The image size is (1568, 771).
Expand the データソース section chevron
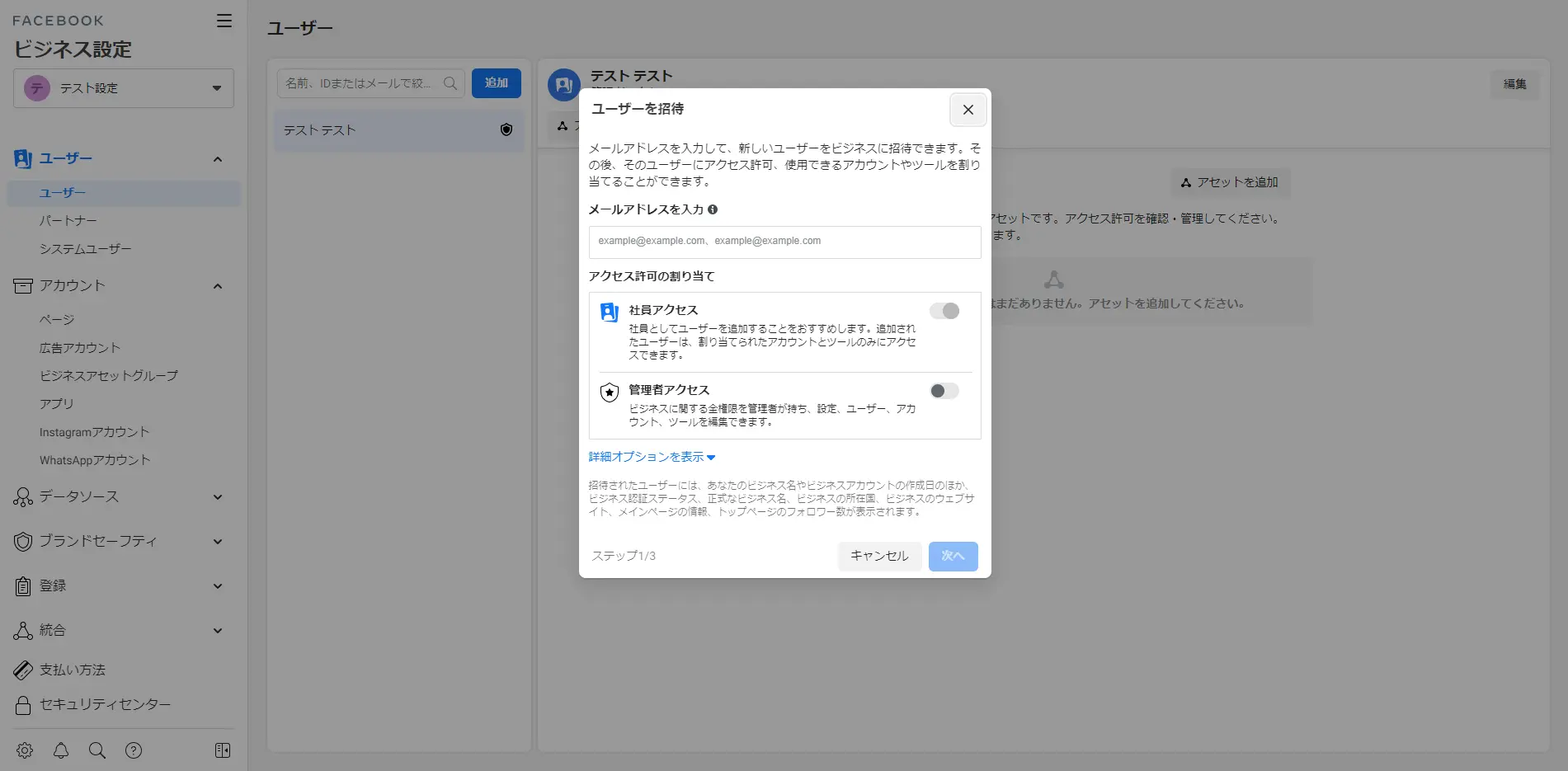coord(218,497)
